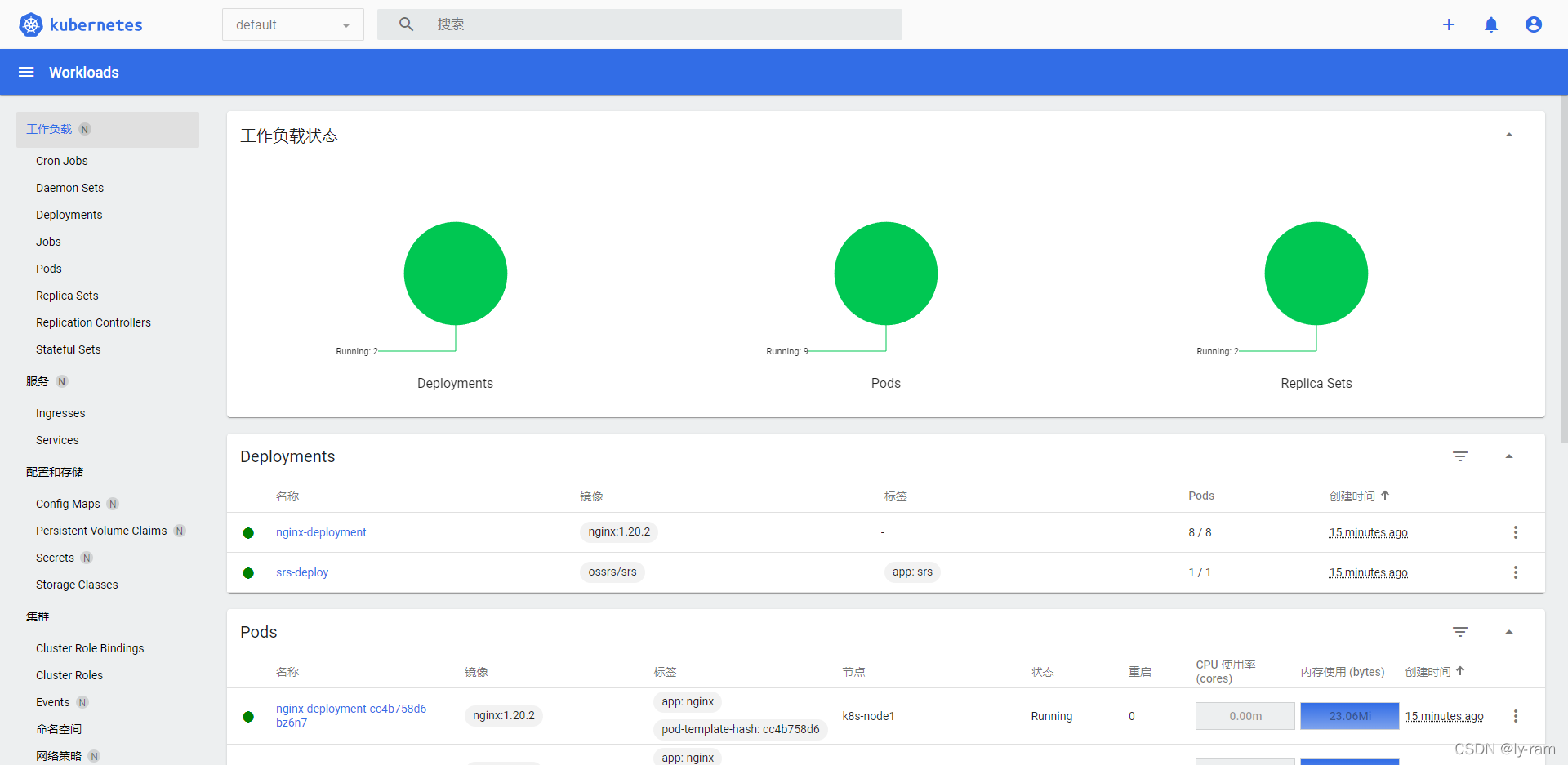This screenshot has height=765, width=1568.
Task: Collapse the Deployments card
Action: (x=1509, y=456)
